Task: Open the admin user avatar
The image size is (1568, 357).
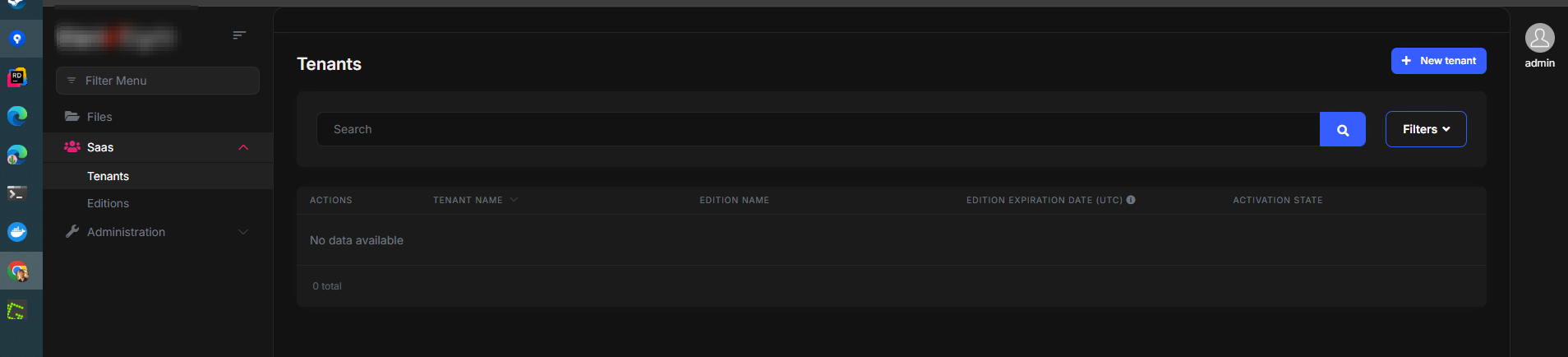Action: (1539, 38)
